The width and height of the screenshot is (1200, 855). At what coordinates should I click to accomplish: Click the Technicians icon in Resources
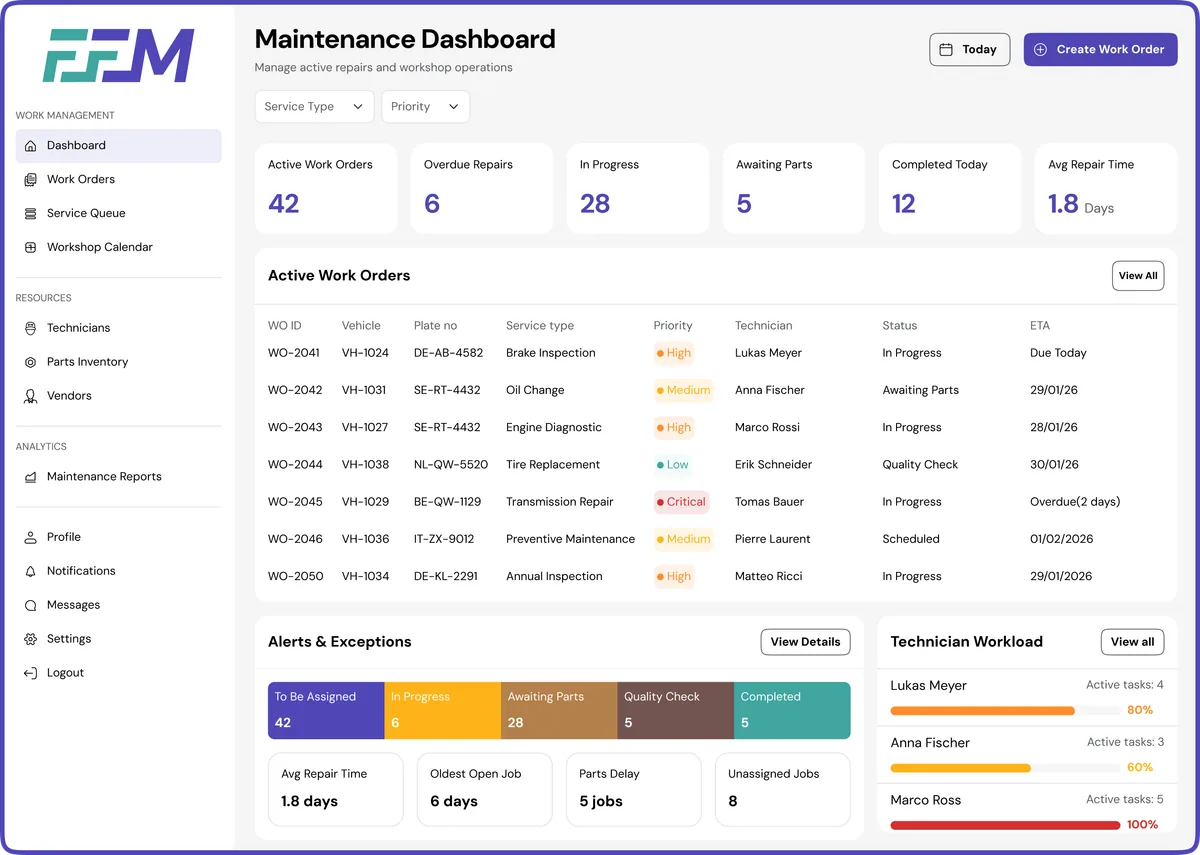(x=30, y=328)
